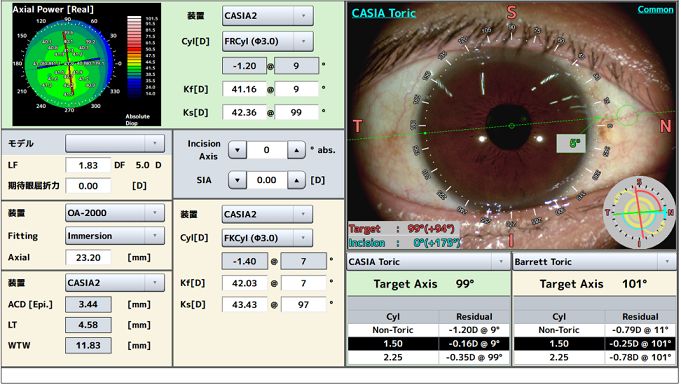Click the LF 1.83 field
Image resolution: width=681 pixels, height=385 pixels.
tap(88, 166)
